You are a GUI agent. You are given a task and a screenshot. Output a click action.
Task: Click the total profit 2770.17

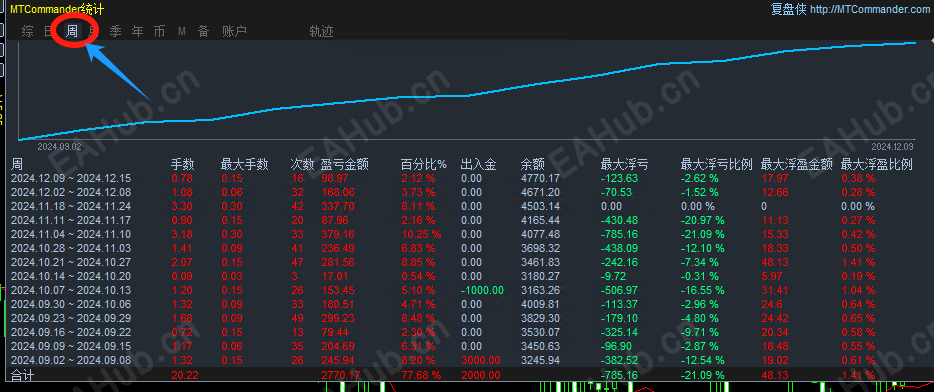[340, 375]
